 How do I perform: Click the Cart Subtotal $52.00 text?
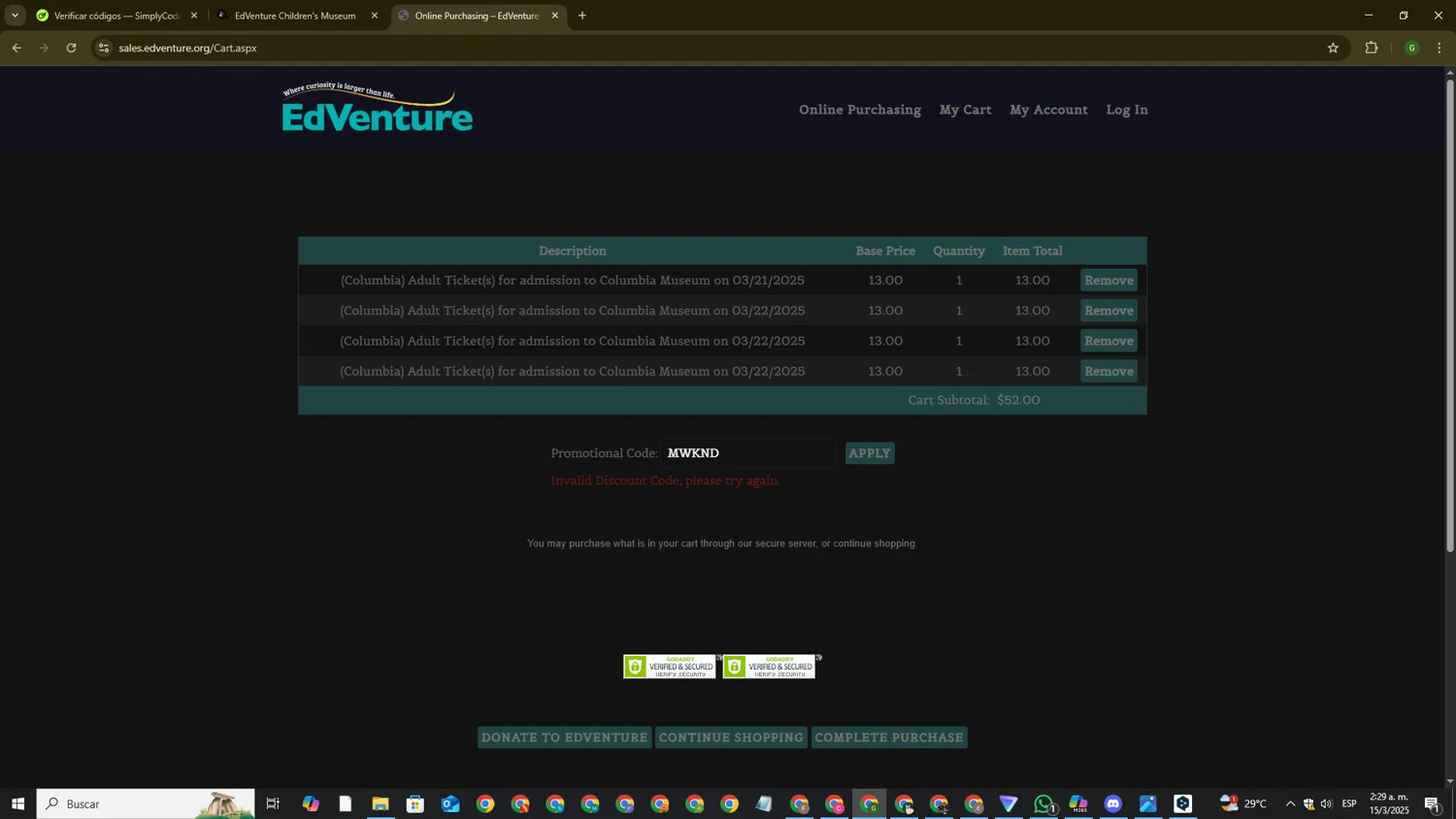point(974,400)
